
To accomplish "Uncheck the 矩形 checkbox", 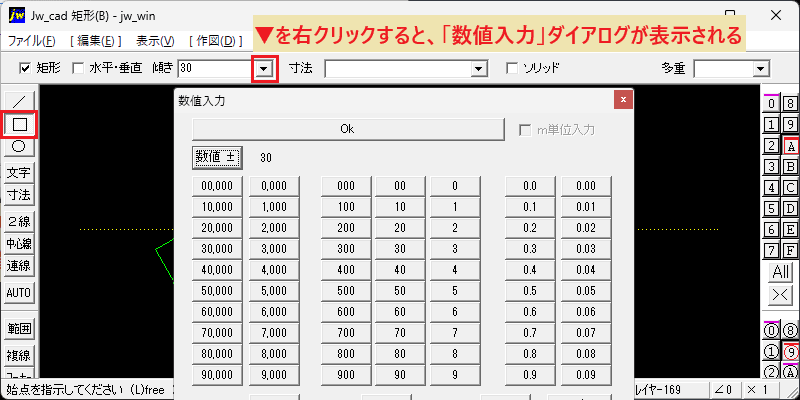I will (24, 68).
